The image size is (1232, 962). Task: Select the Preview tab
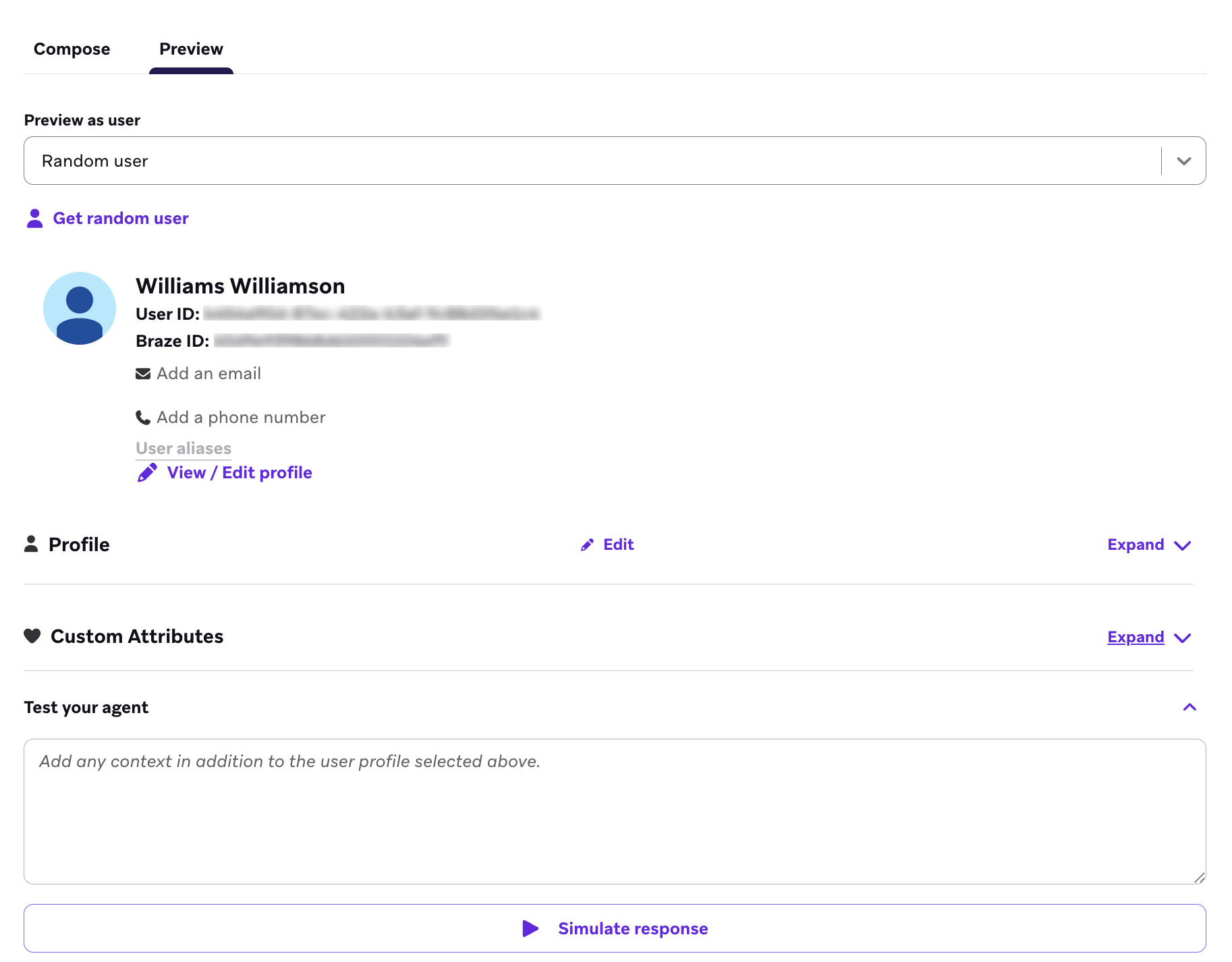click(x=191, y=49)
